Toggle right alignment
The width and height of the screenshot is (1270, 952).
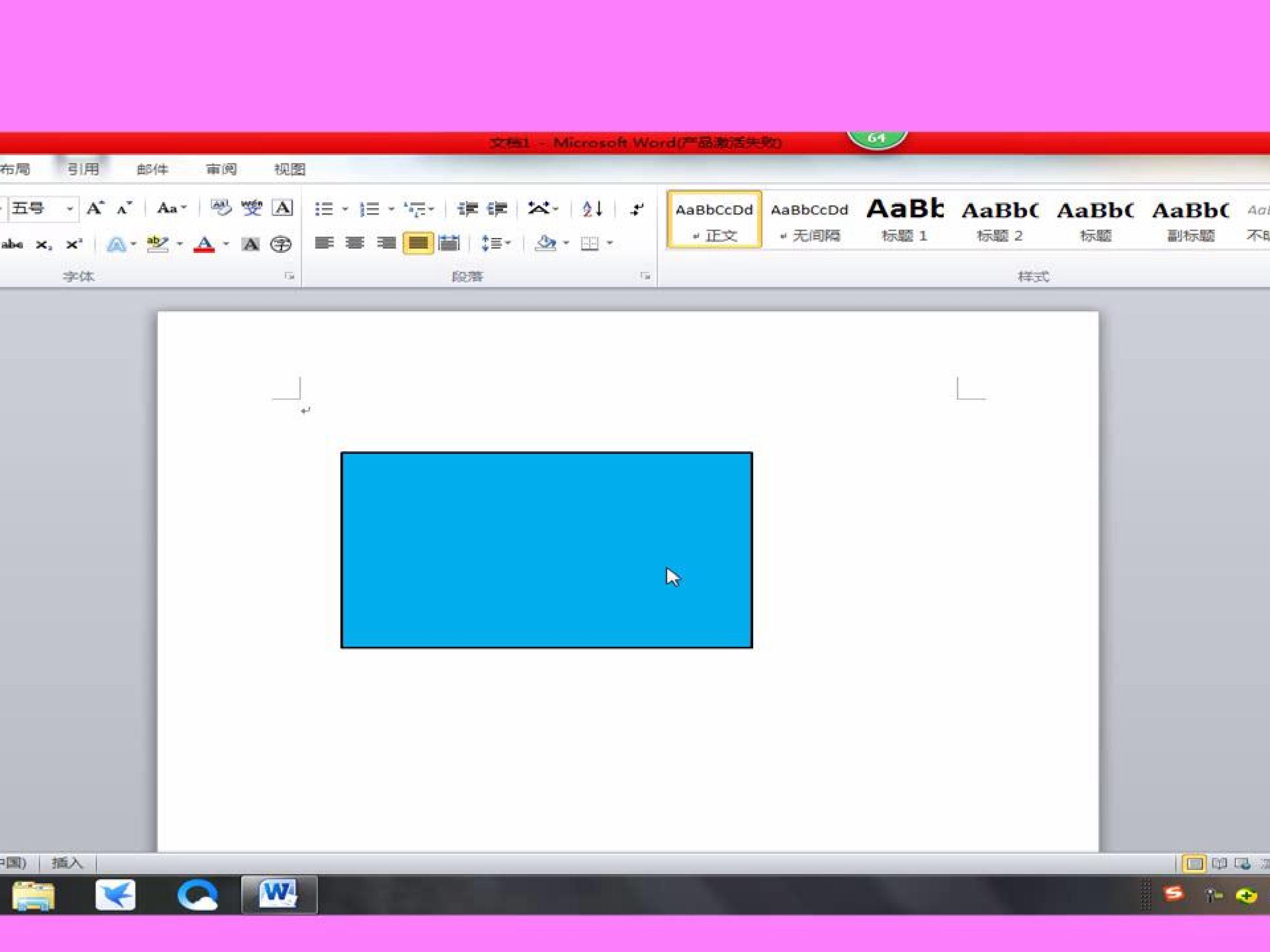(x=386, y=243)
